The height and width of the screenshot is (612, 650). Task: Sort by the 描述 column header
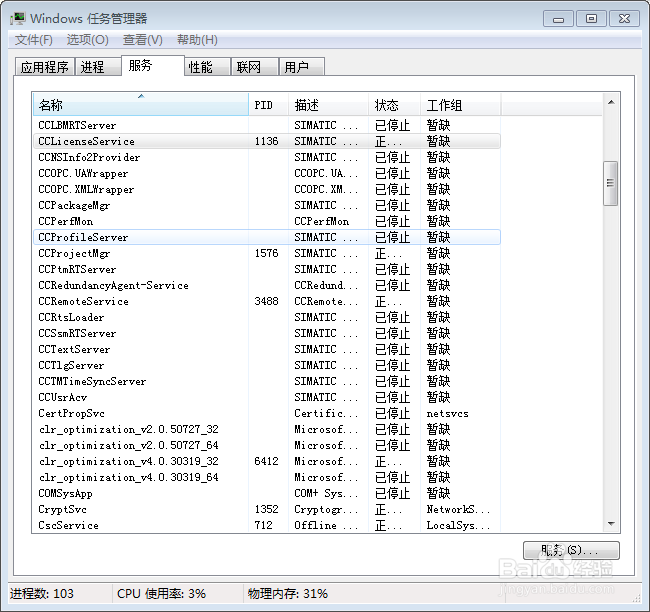pos(328,105)
